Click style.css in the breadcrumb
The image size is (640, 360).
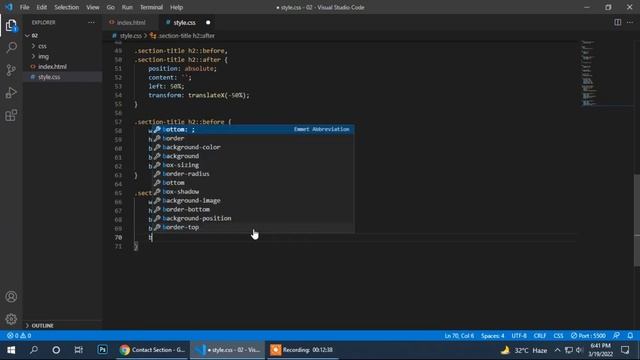click(x=131, y=36)
